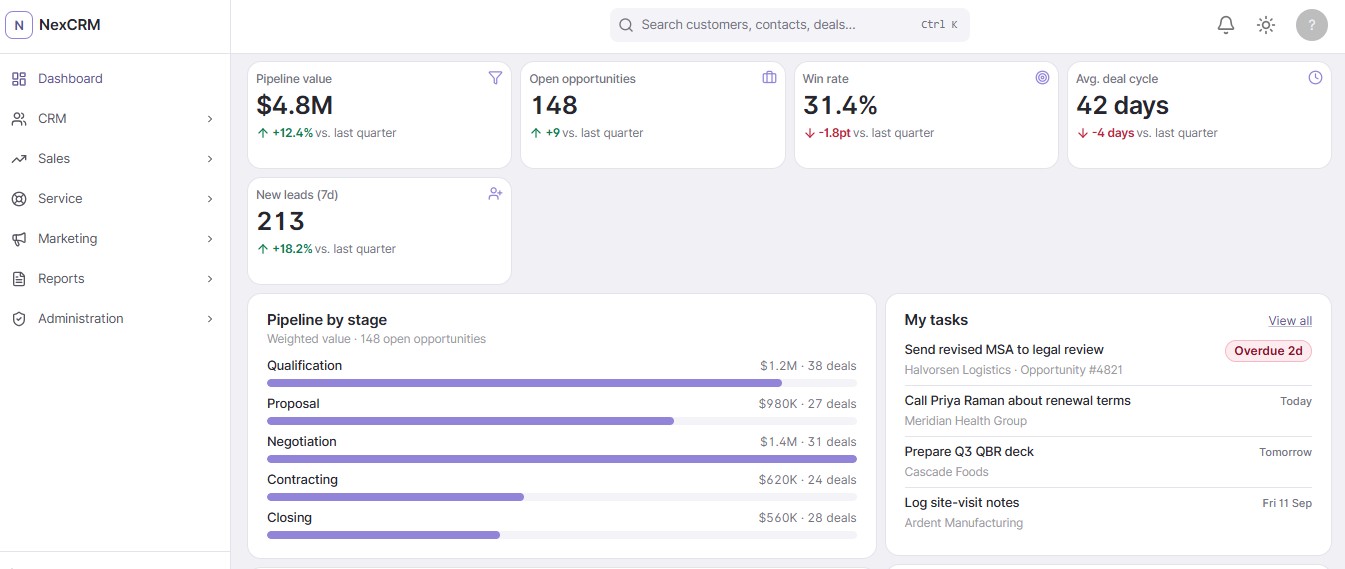This screenshot has height=569, width=1345.
Task: Click $620K · 24 deals value
Action: 807,480
